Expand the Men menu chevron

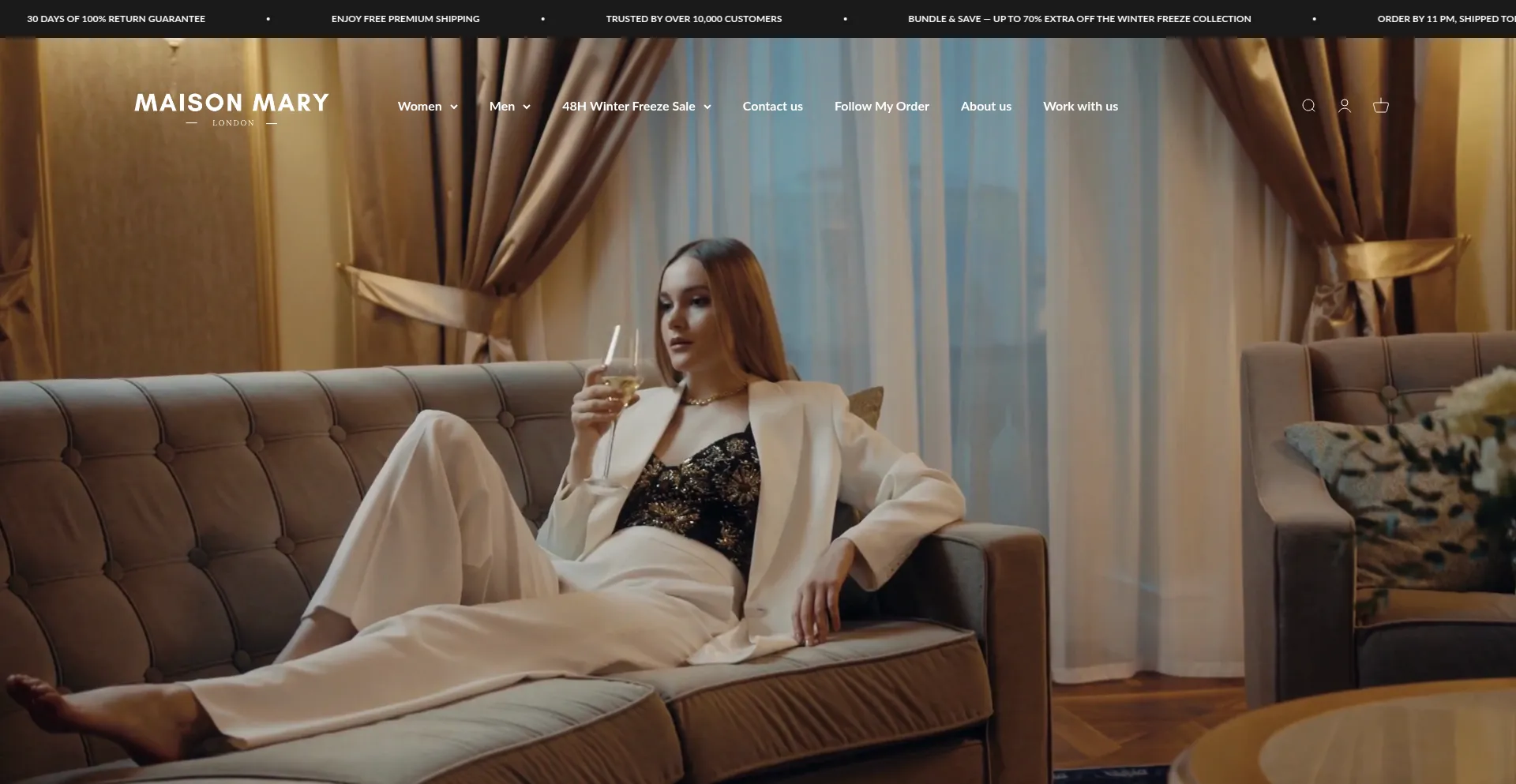click(527, 107)
